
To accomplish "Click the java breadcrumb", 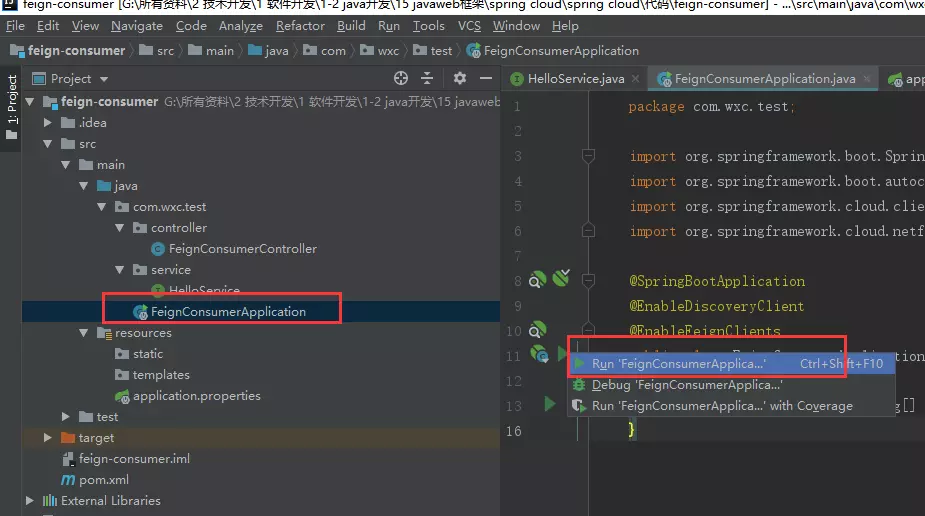I will pos(268,51).
